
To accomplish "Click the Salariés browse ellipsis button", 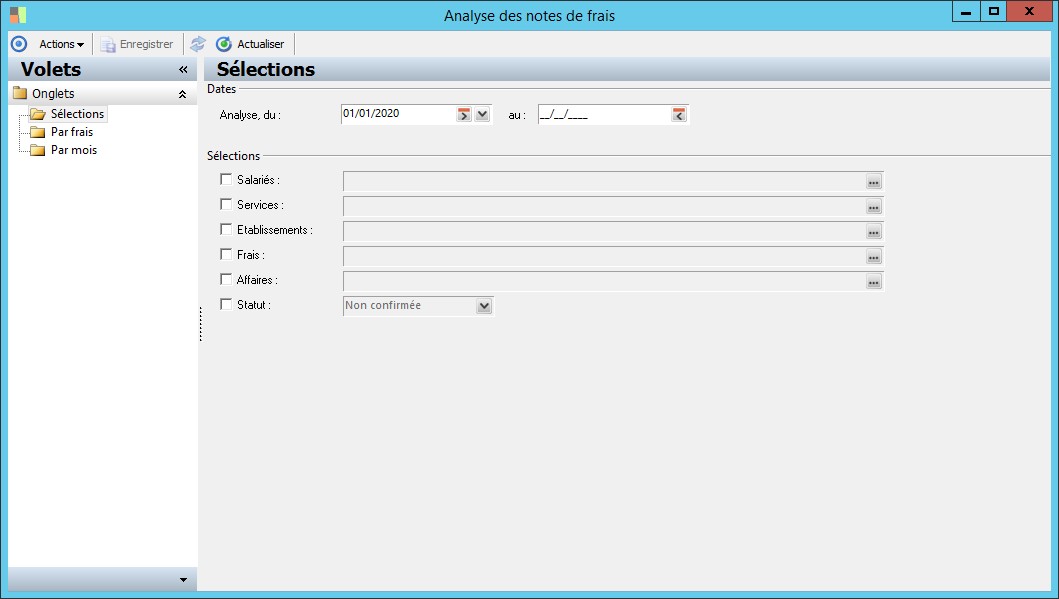I will pos(874,182).
